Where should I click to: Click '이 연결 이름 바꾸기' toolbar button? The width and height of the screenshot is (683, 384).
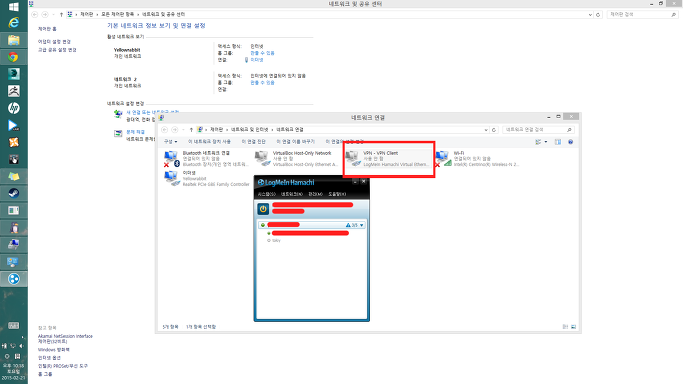(x=295, y=141)
